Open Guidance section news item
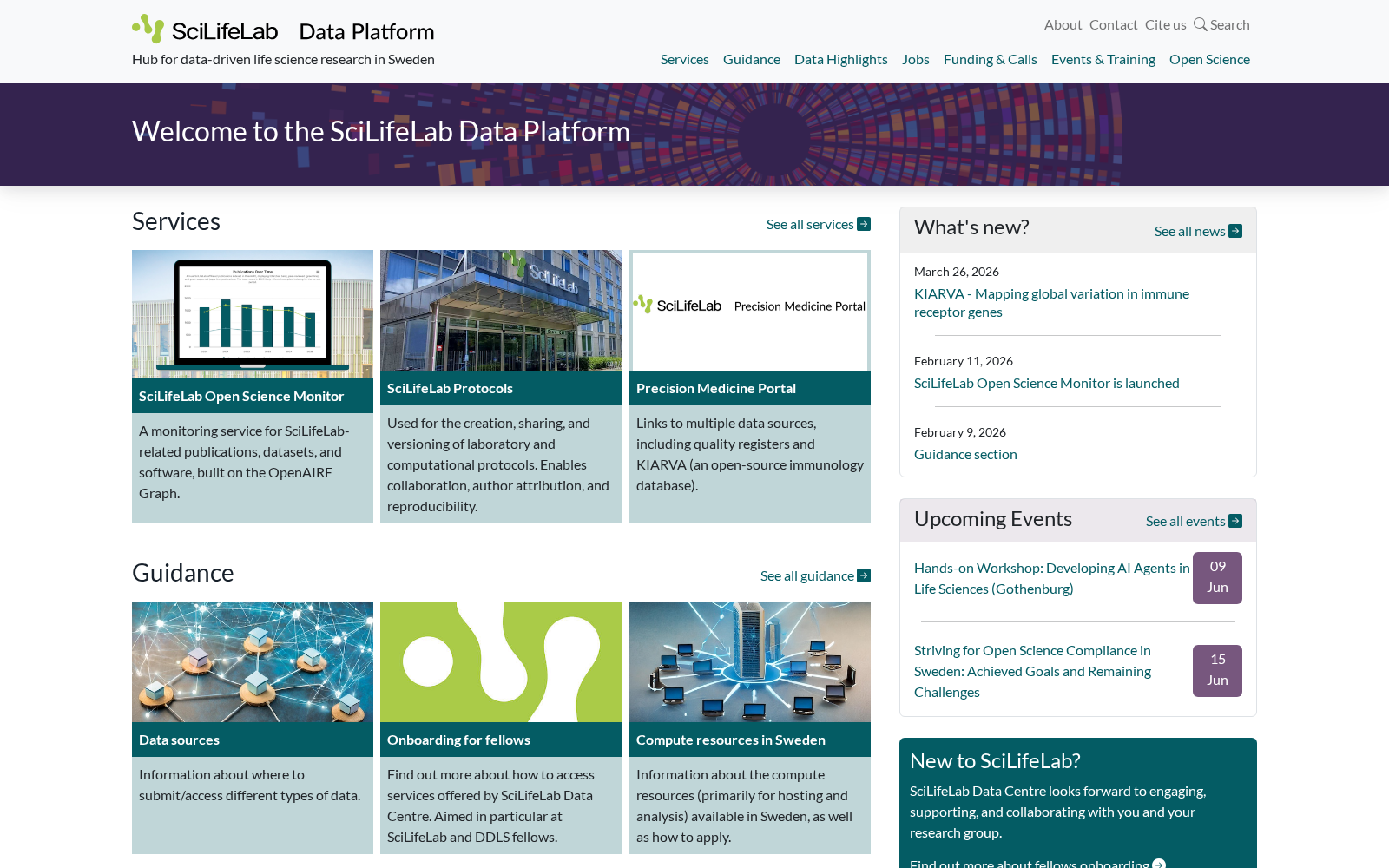This screenshot has height=868, width=1389. click(965, 454)
